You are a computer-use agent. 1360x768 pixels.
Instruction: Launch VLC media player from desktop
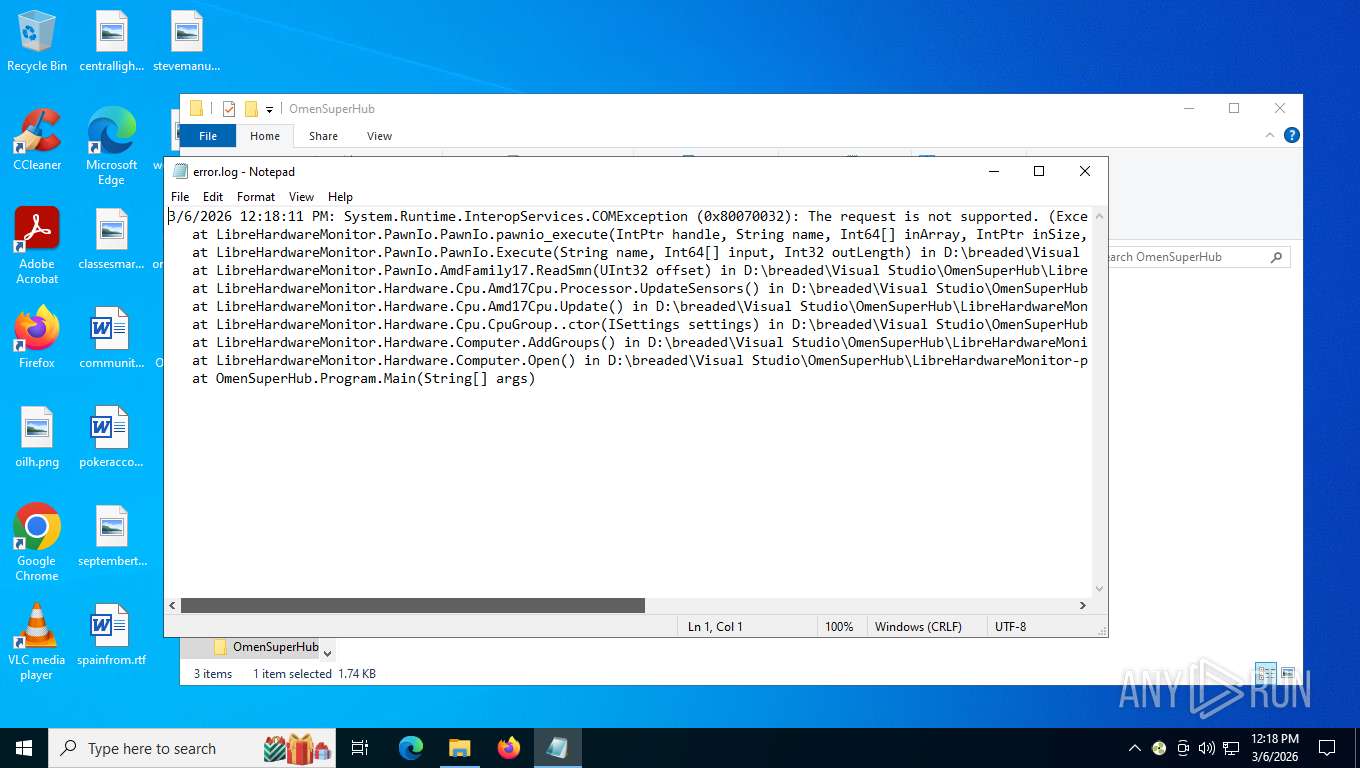click(x=37, y=641)
